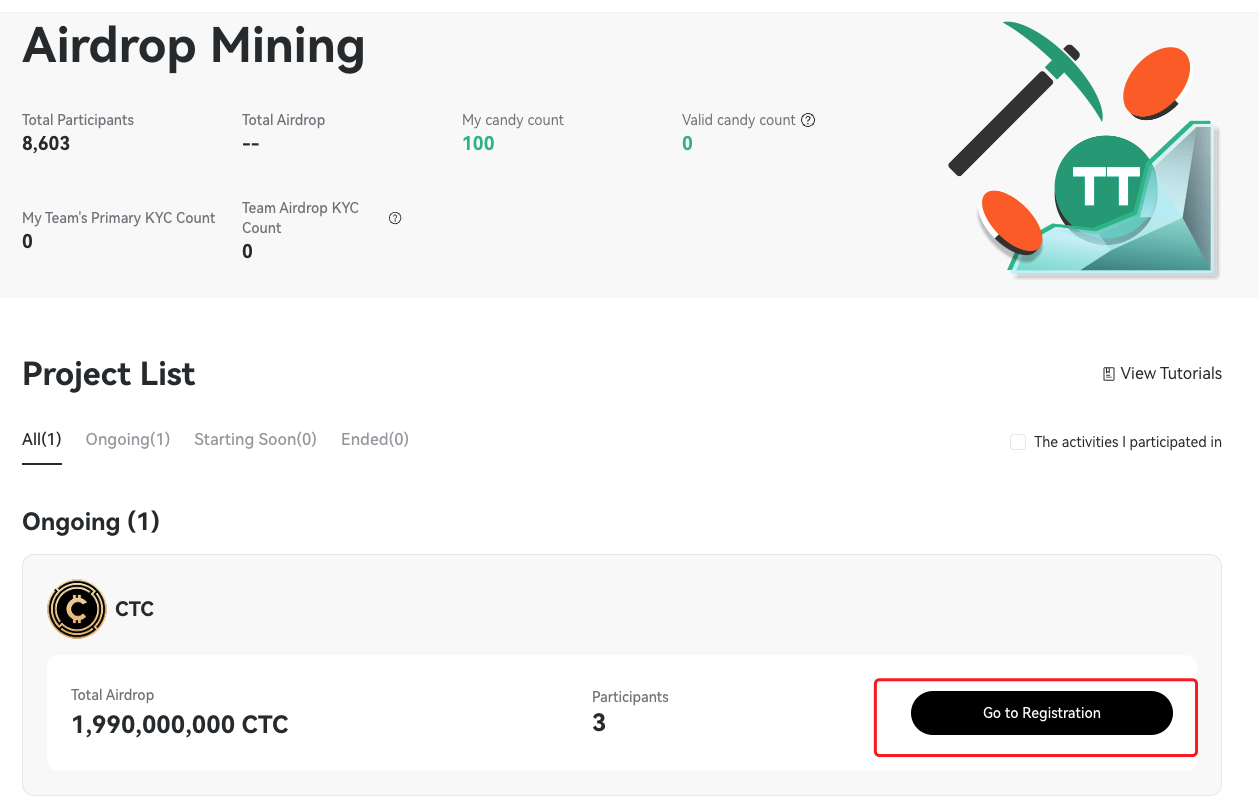Open the Ended(0) tab
Viewport: 1259px width, 809px height.
(374, 439)
